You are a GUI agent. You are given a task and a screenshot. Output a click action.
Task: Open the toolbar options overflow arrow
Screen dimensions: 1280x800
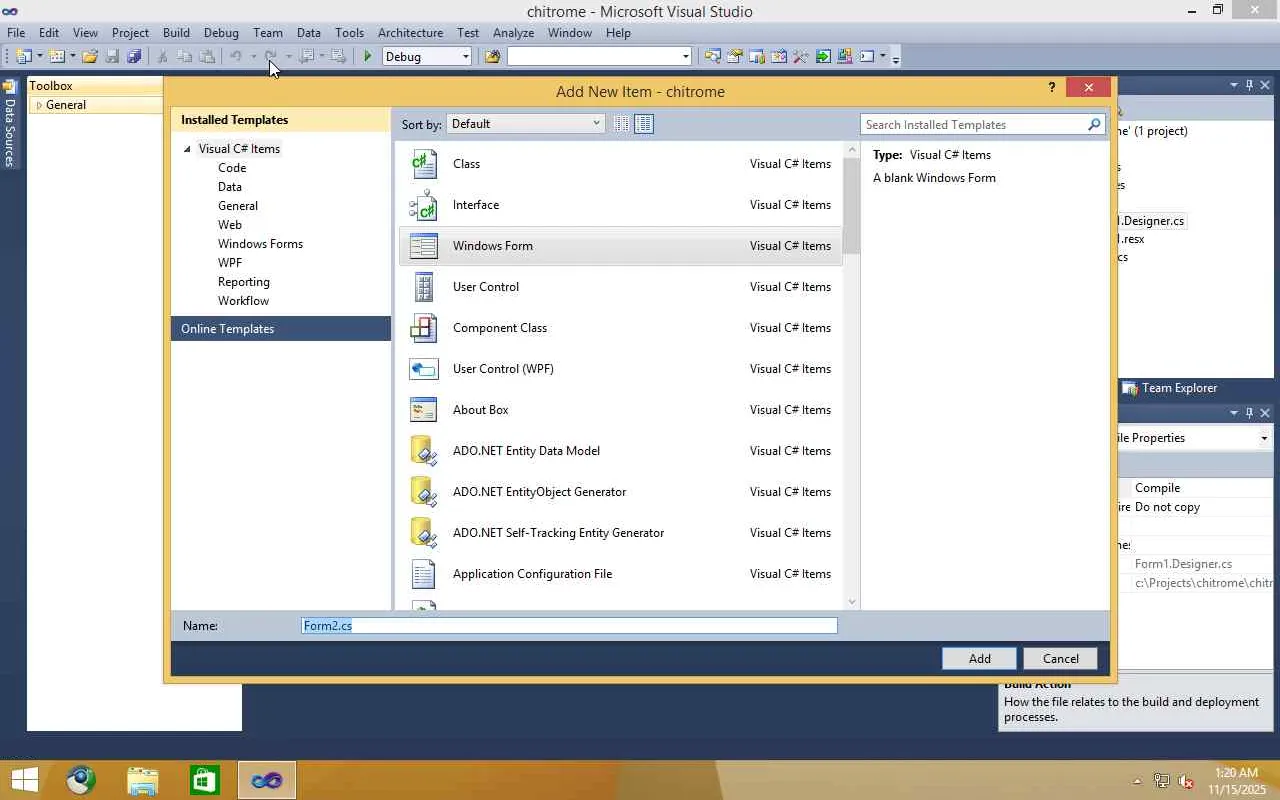click(896, 58)
